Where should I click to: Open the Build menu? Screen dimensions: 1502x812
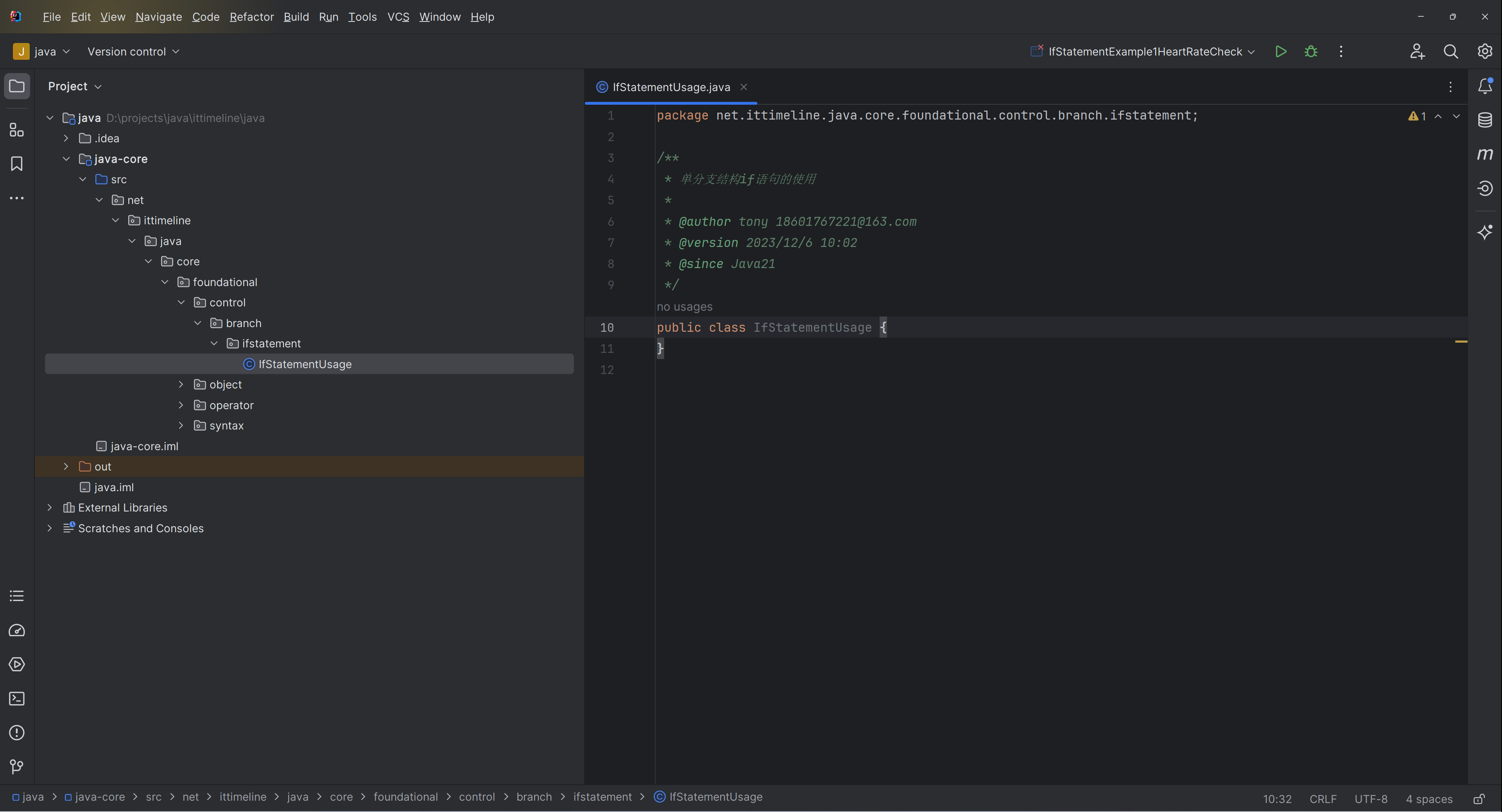(296, 17)
